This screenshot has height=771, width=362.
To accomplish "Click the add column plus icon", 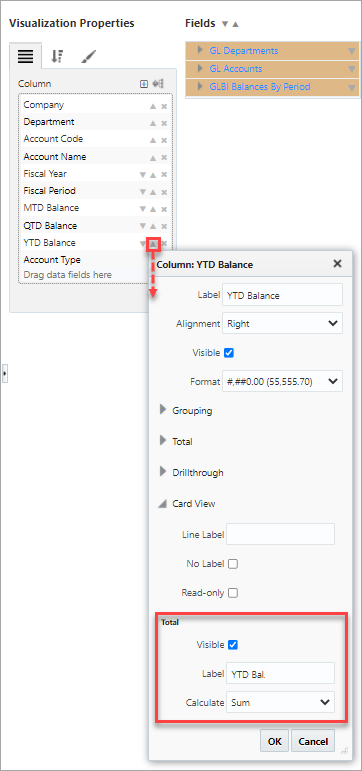I will pyautogui.click(x=144, y=84).
